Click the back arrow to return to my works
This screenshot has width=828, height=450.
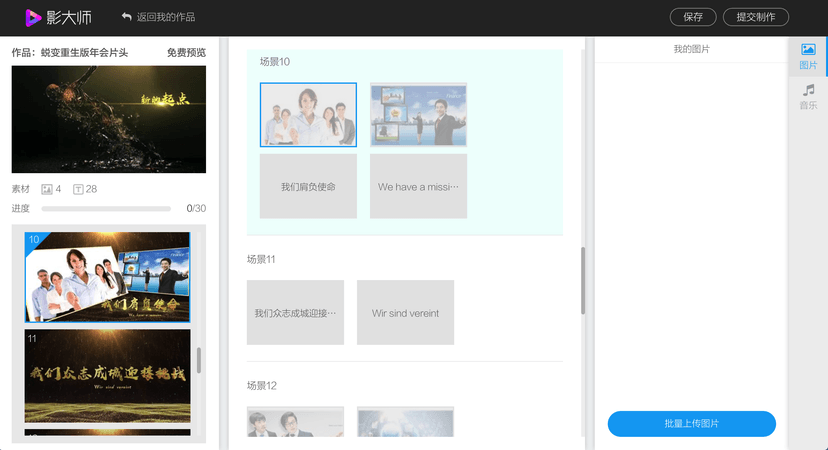click(x=126, y=17)
